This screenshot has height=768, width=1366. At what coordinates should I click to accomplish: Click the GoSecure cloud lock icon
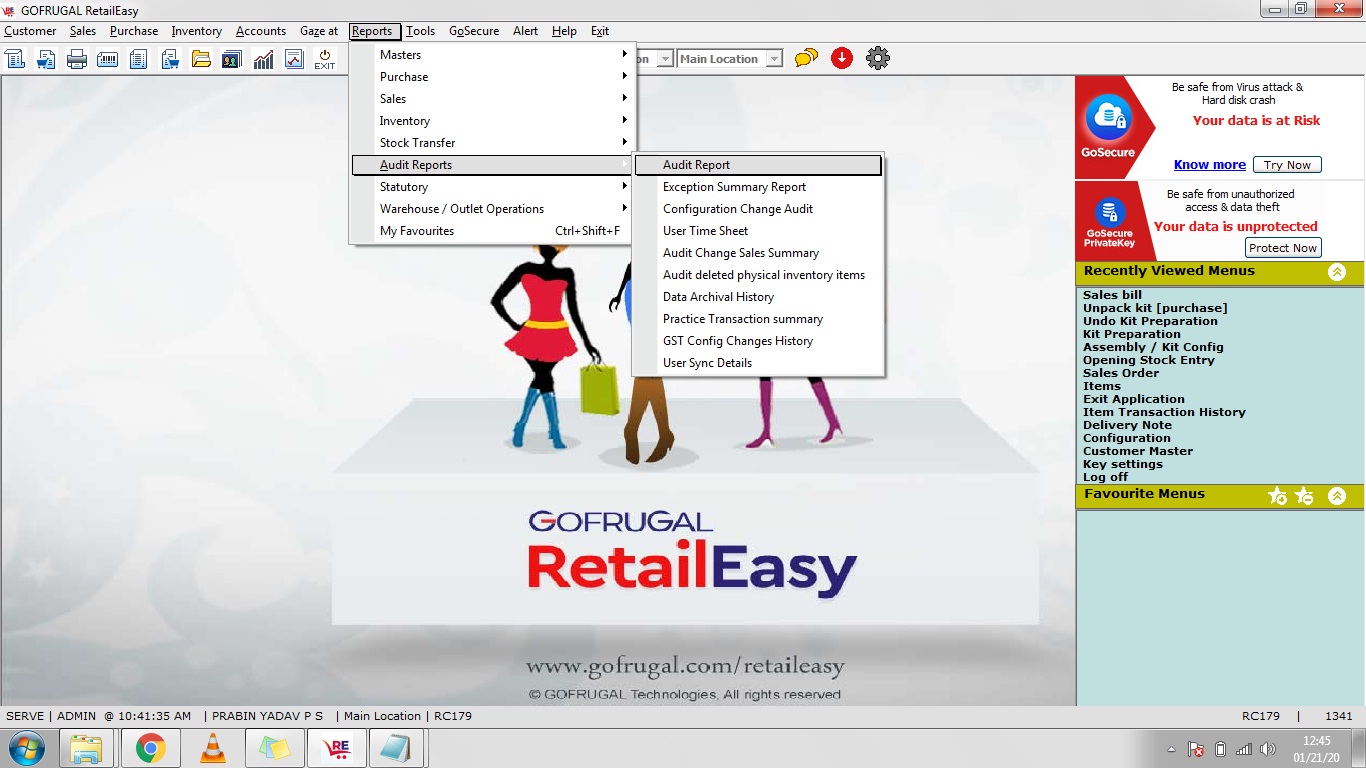pos(1108,120)
